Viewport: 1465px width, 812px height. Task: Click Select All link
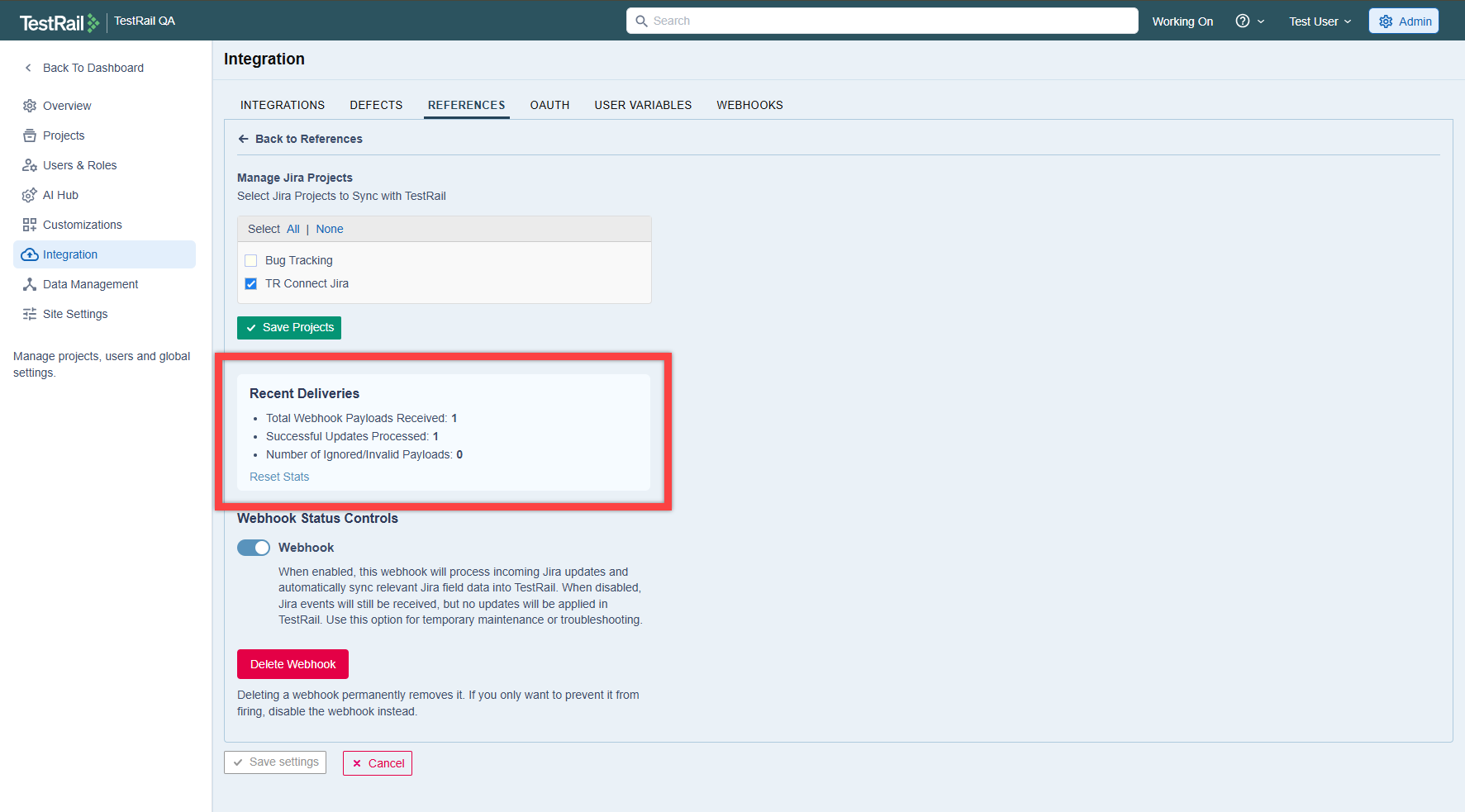coord(293,229)
